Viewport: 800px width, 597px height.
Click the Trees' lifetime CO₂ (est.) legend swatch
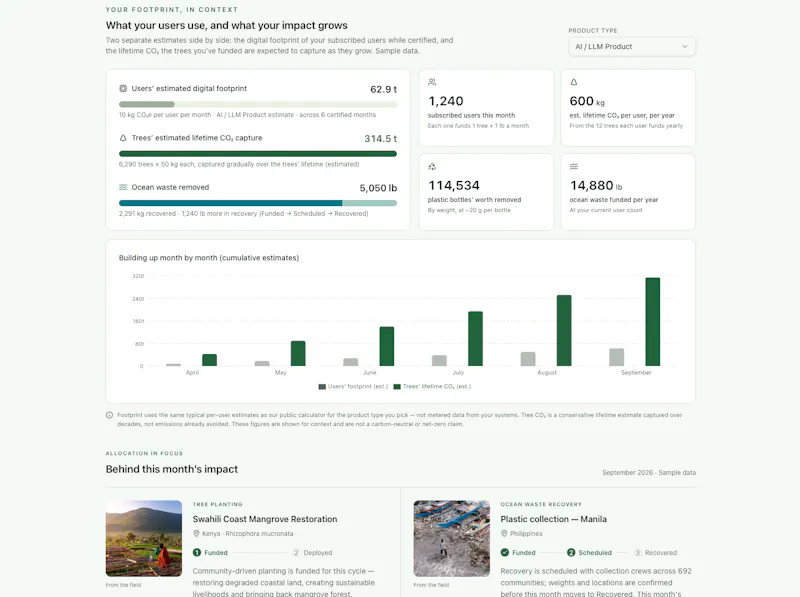(x=397, y=387)
